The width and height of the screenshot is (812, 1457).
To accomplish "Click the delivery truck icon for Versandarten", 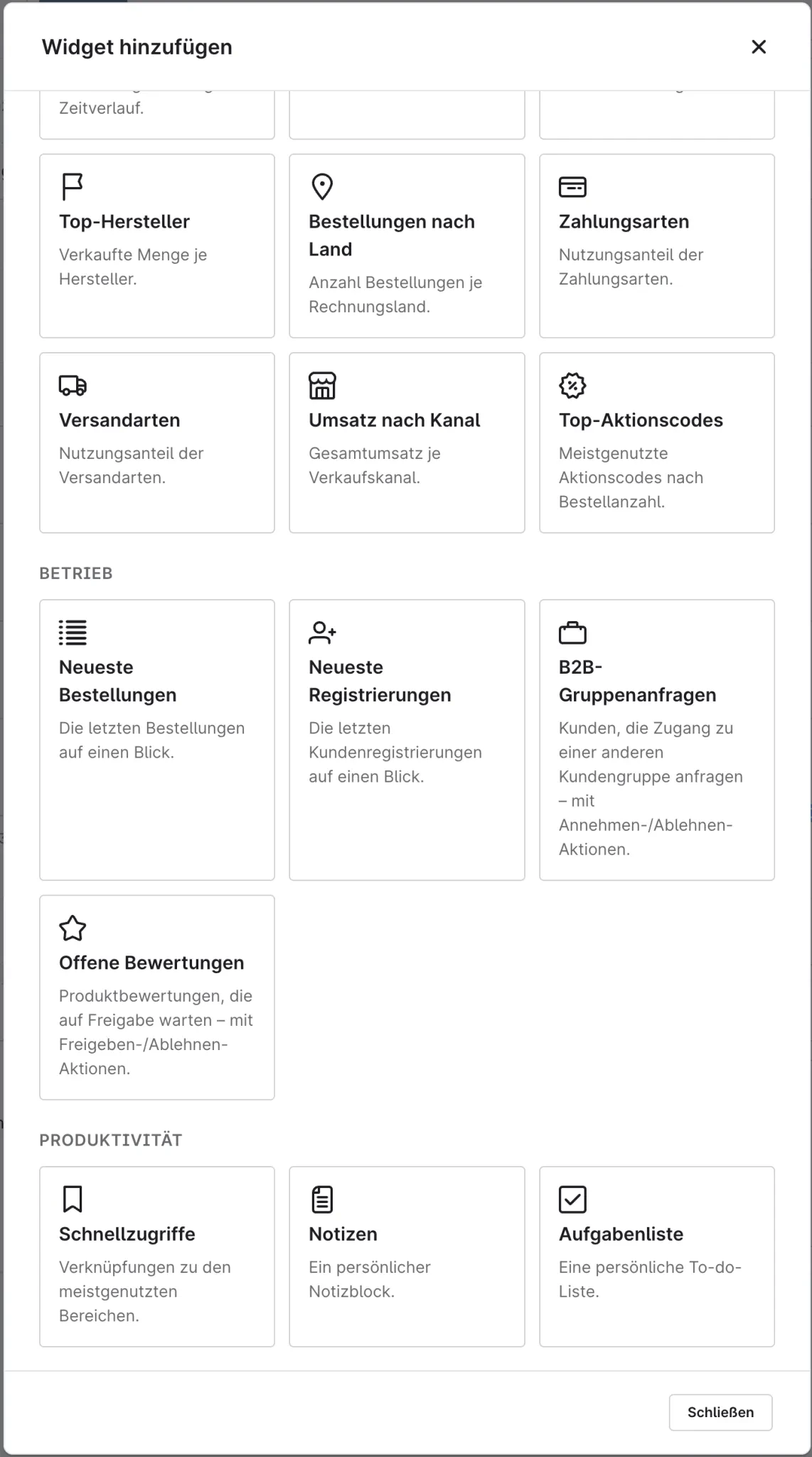I will [73, 386].
